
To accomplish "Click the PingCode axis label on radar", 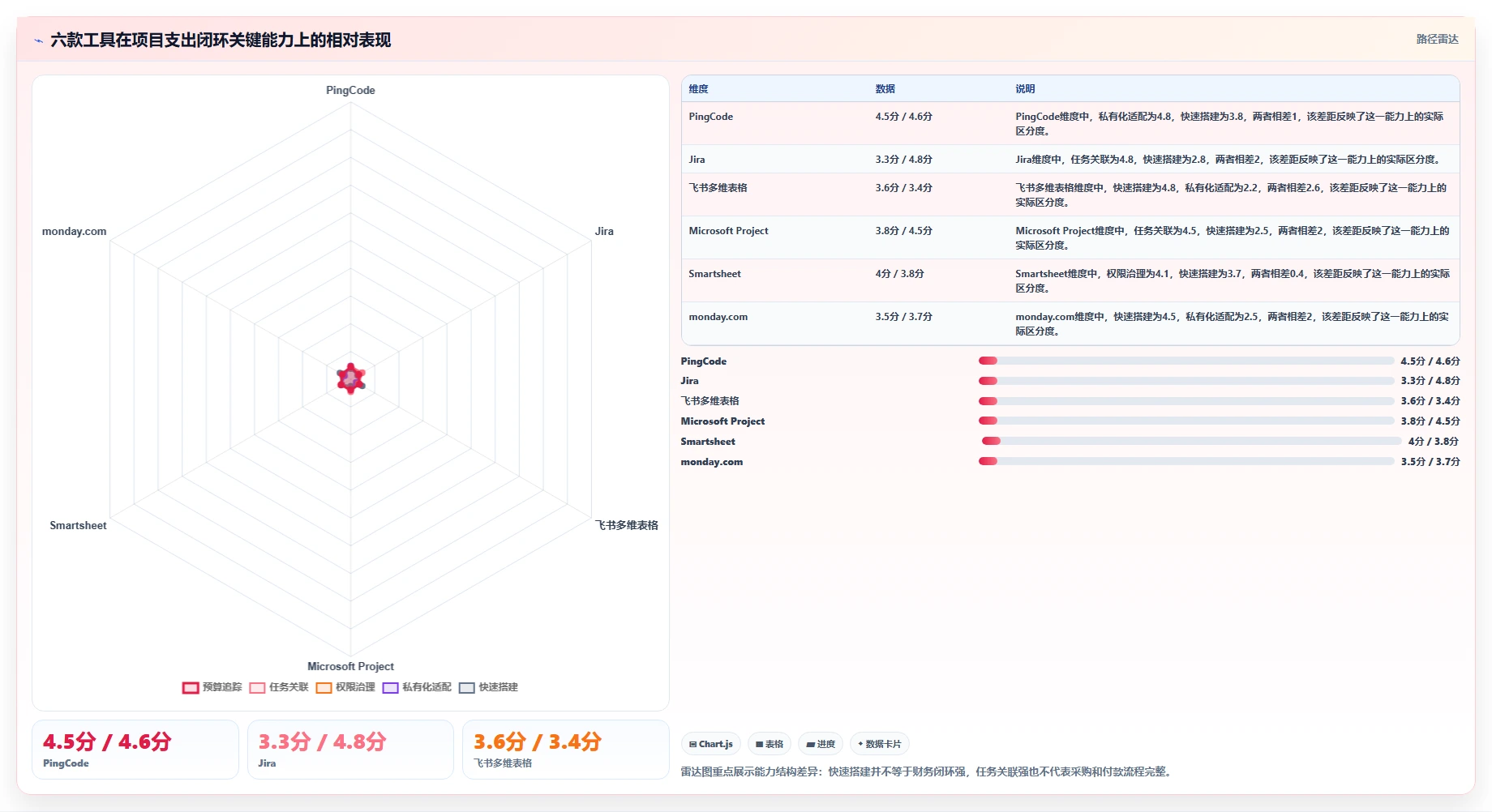I will (350, 91).
